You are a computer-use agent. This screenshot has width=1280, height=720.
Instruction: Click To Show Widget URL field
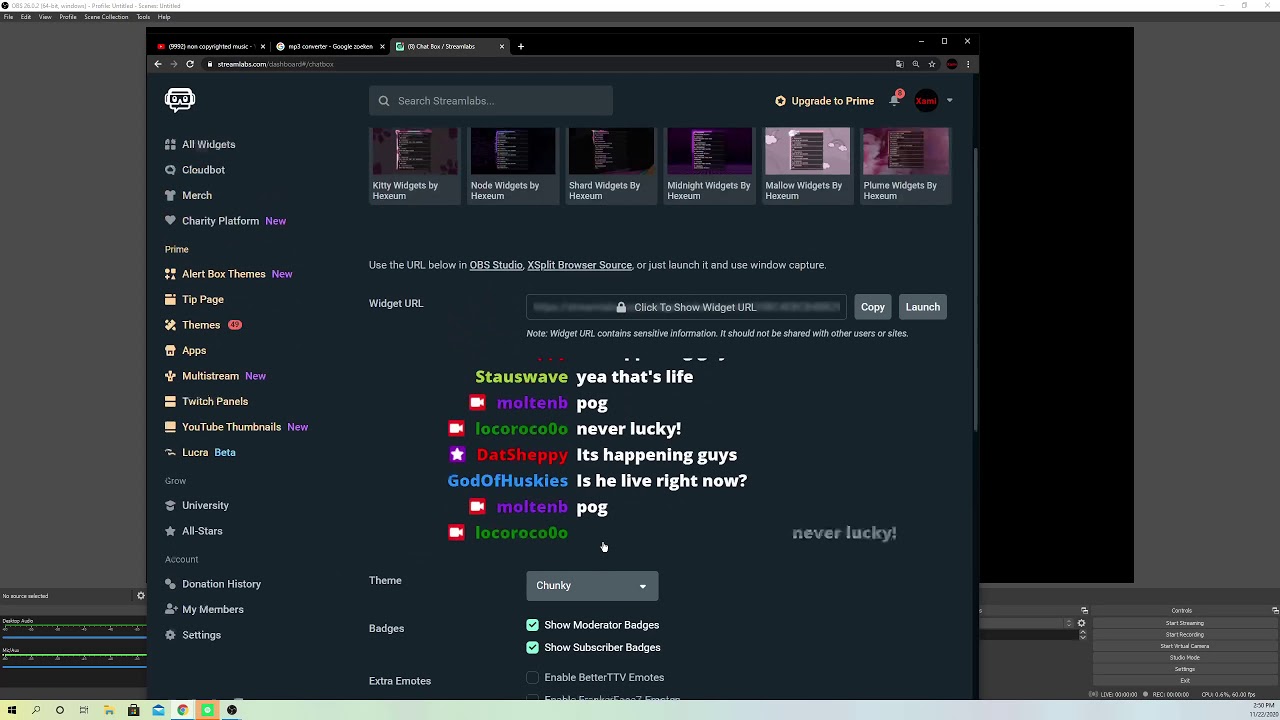point(687,307)
